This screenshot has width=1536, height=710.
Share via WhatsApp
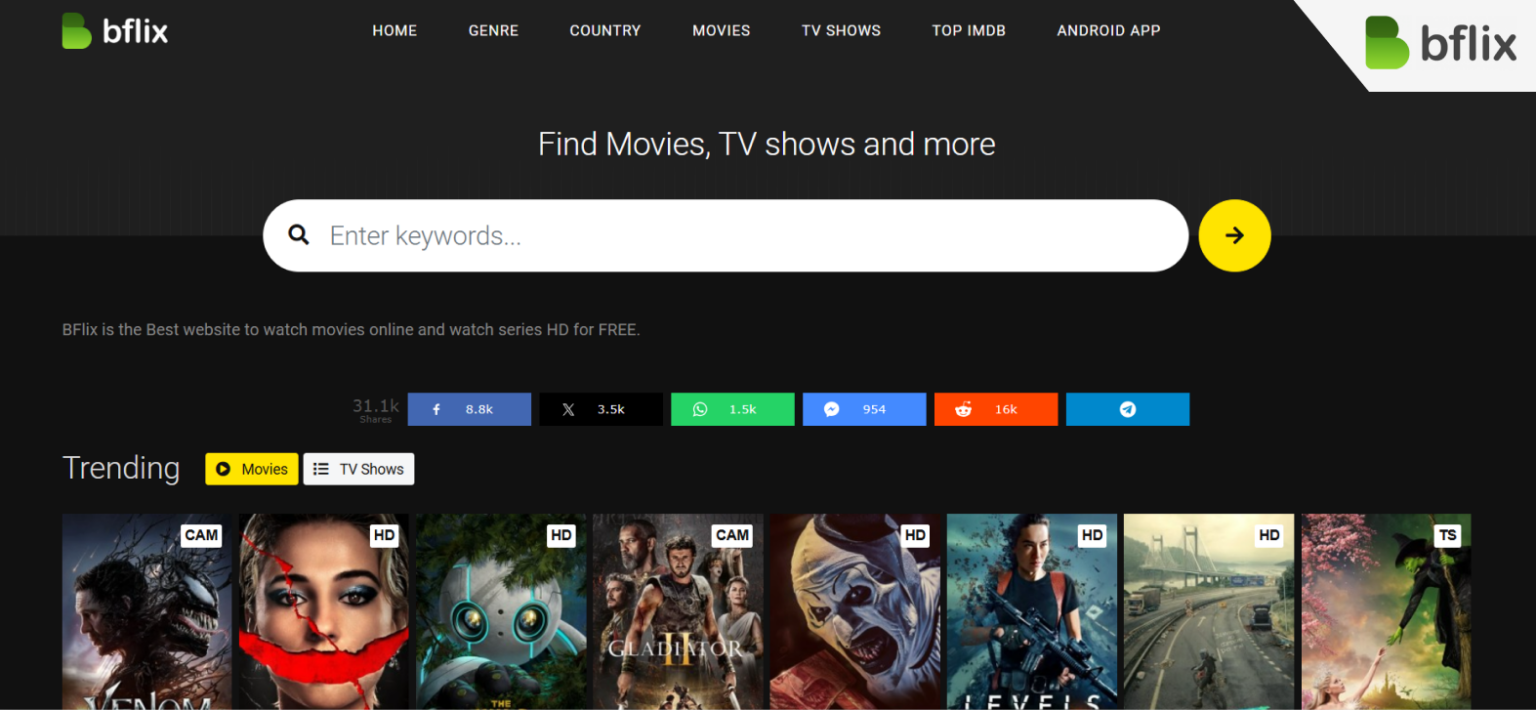pyautogui.click(x=732, y=409)
